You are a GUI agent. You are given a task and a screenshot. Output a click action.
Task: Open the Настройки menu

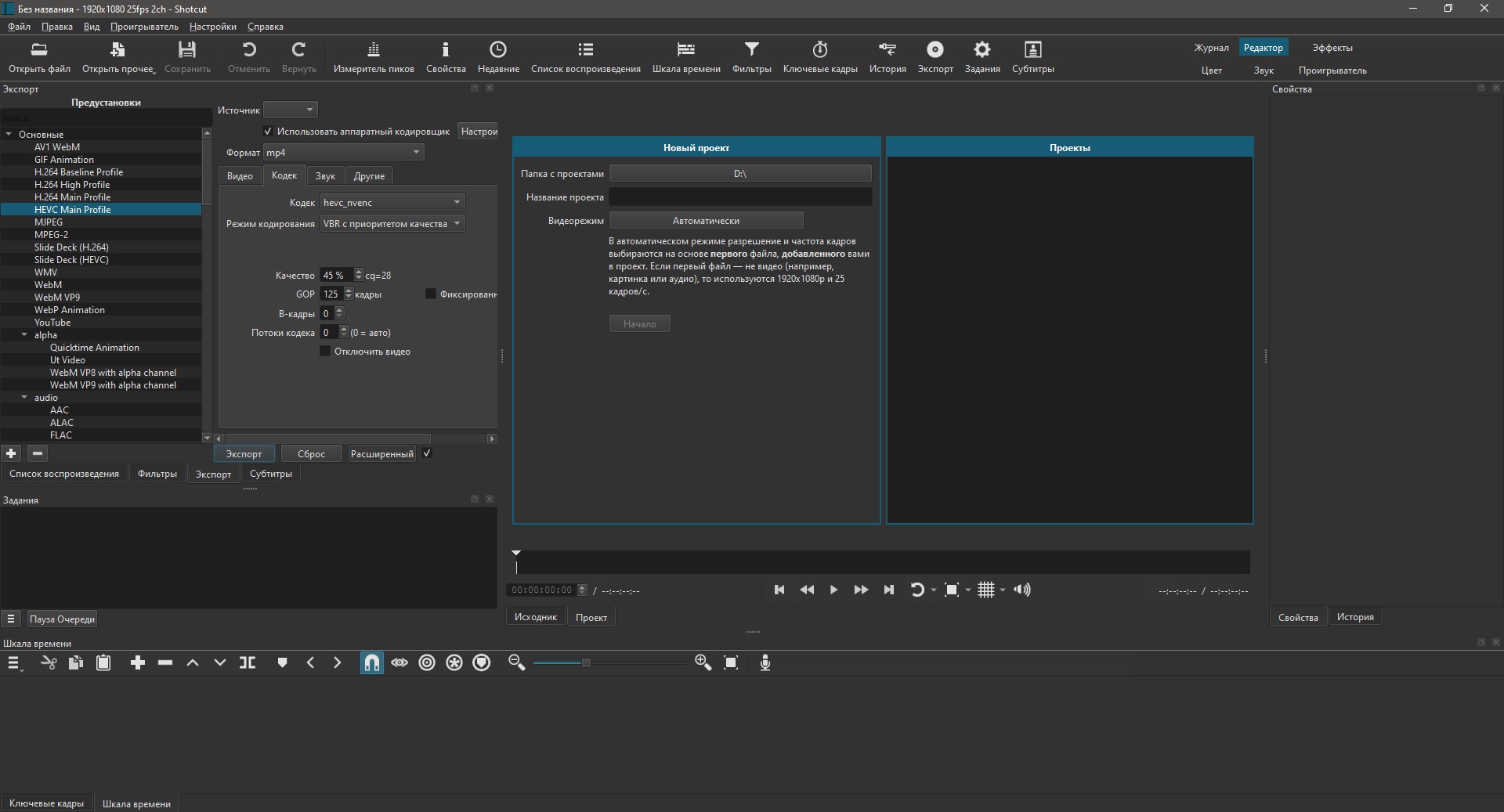212,27
